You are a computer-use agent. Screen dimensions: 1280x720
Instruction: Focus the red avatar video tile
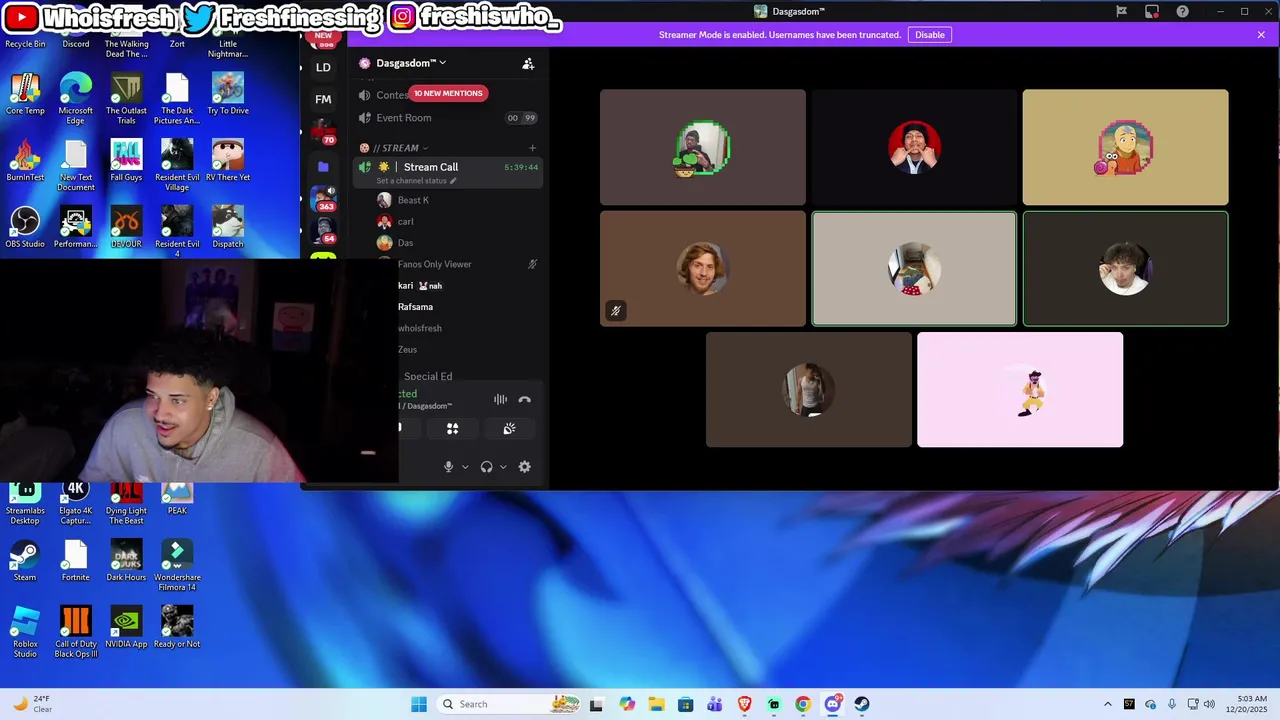point(914,147)
